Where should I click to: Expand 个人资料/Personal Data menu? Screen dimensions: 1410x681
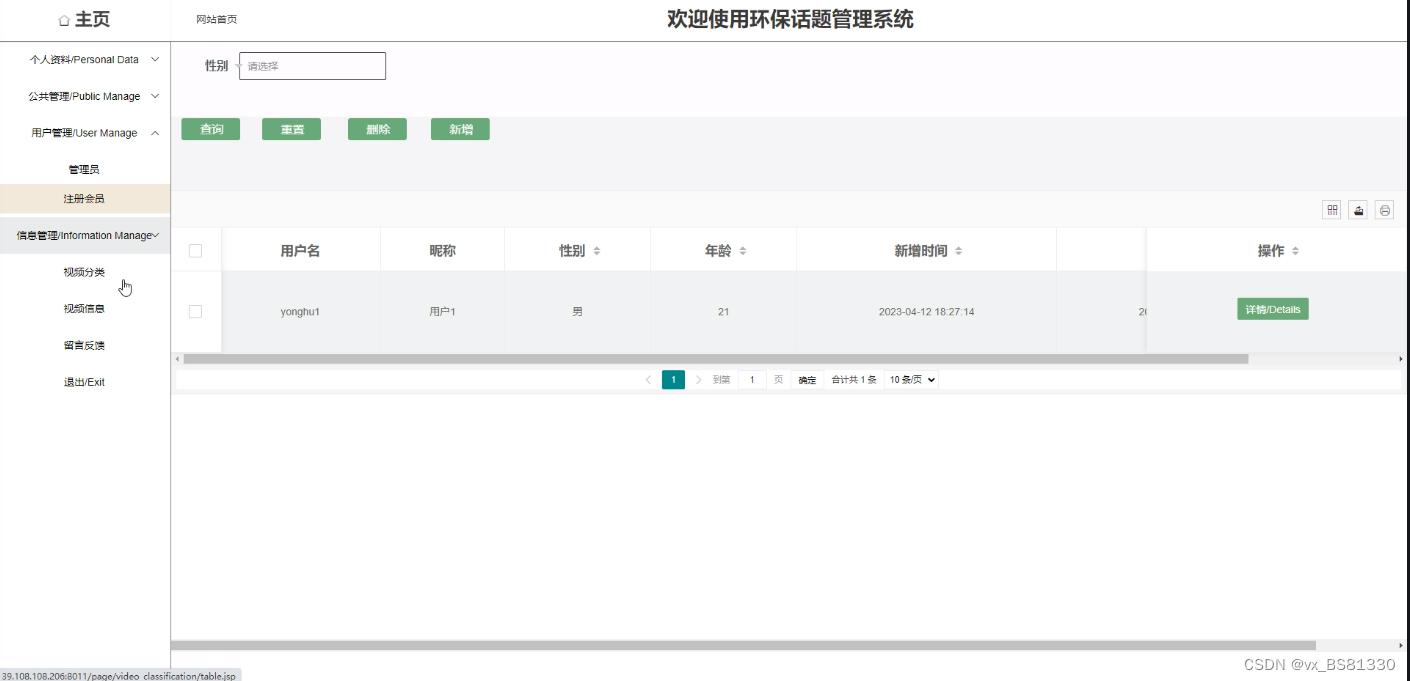85,60
